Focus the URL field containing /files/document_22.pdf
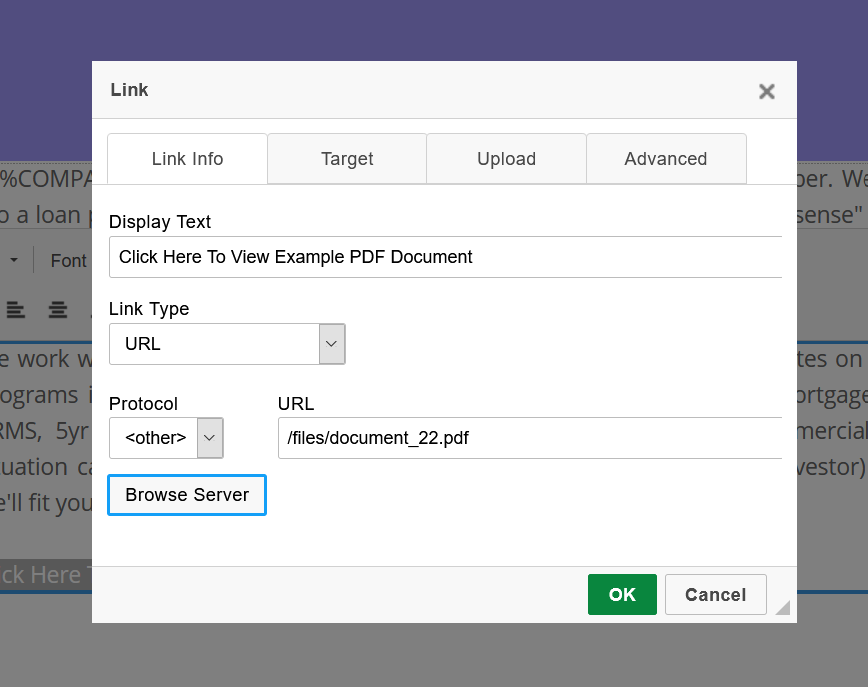The height and width of the screenshot is (687, 868). point(529,438)
